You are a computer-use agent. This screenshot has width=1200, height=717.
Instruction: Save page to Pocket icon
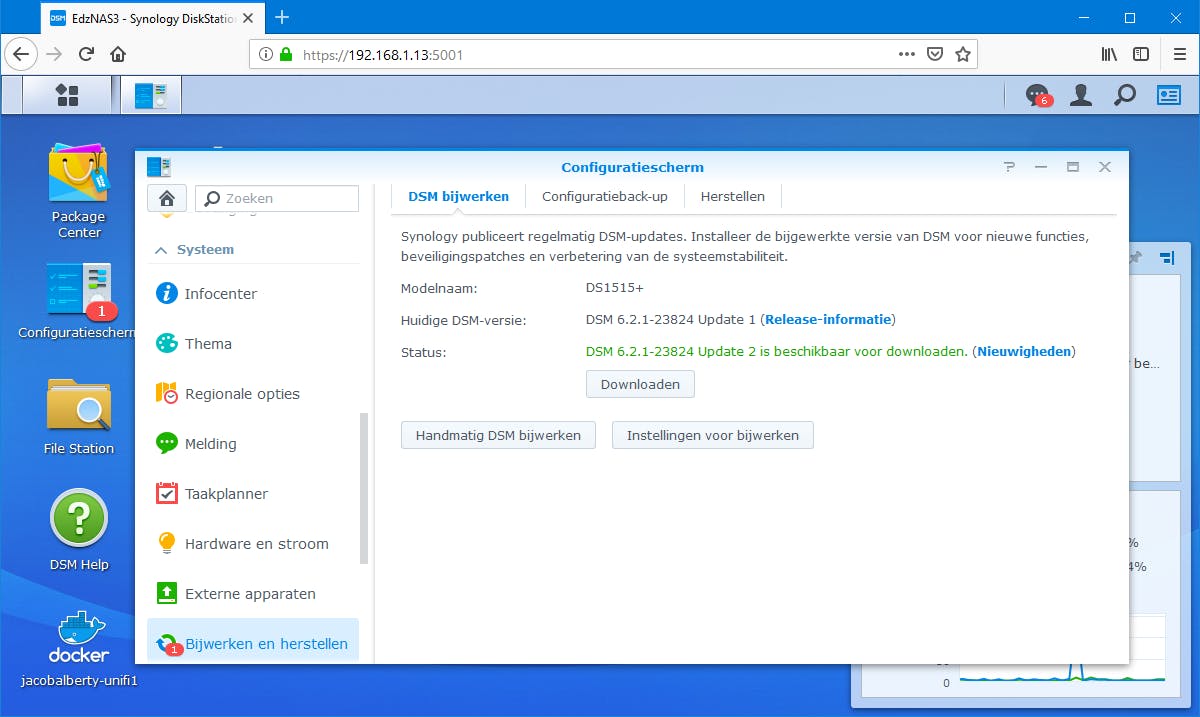935,55
